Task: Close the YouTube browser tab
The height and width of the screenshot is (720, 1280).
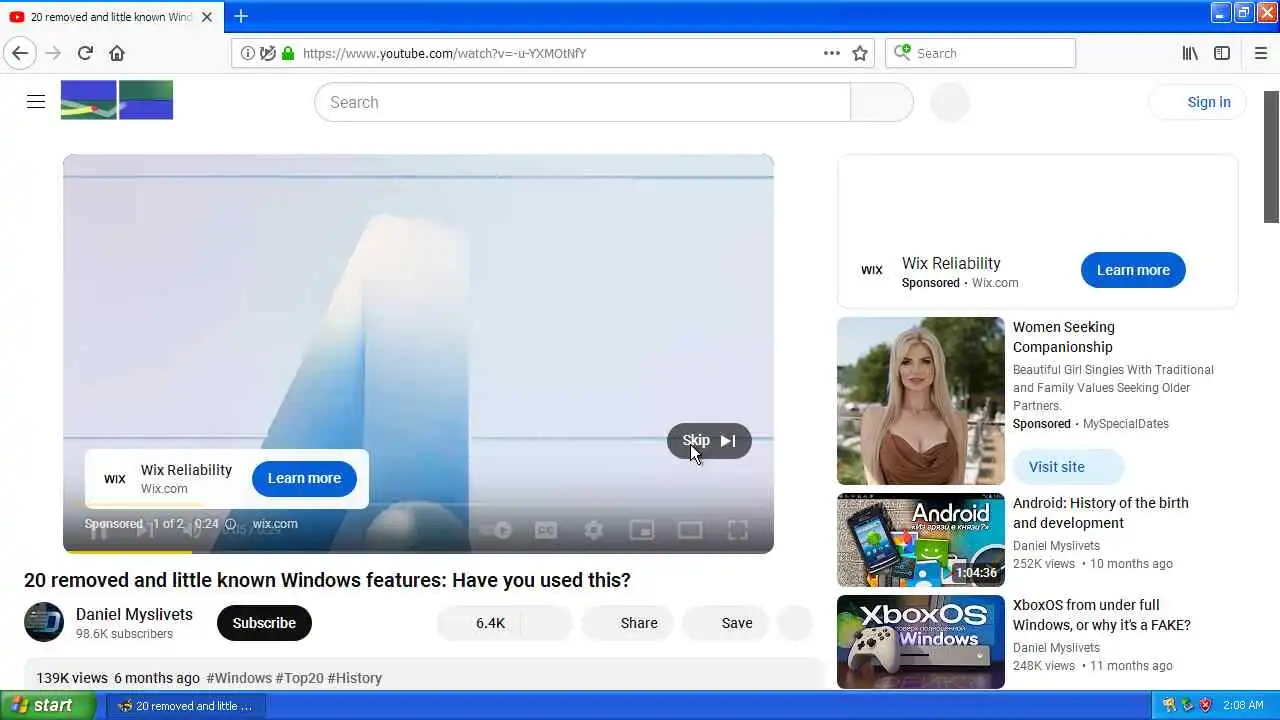Action: (207, 17)
